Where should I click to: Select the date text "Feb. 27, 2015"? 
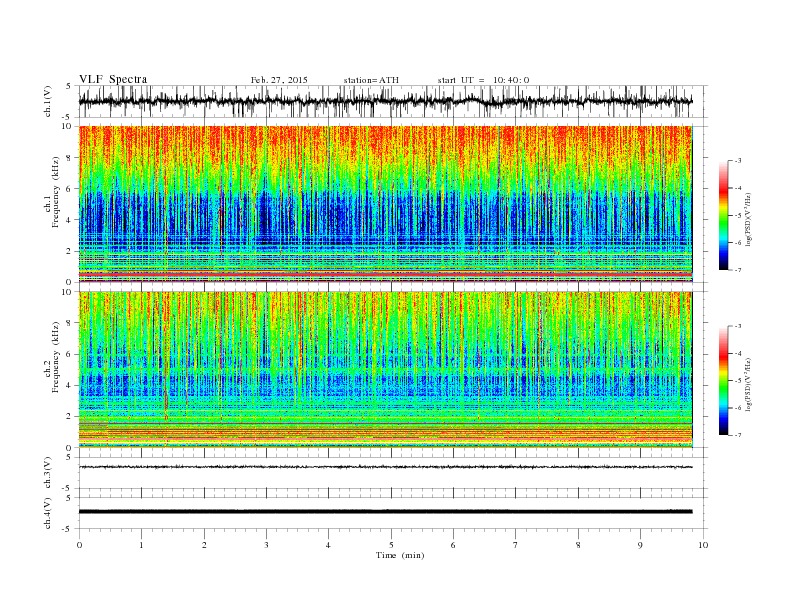(x=279, y=80)
